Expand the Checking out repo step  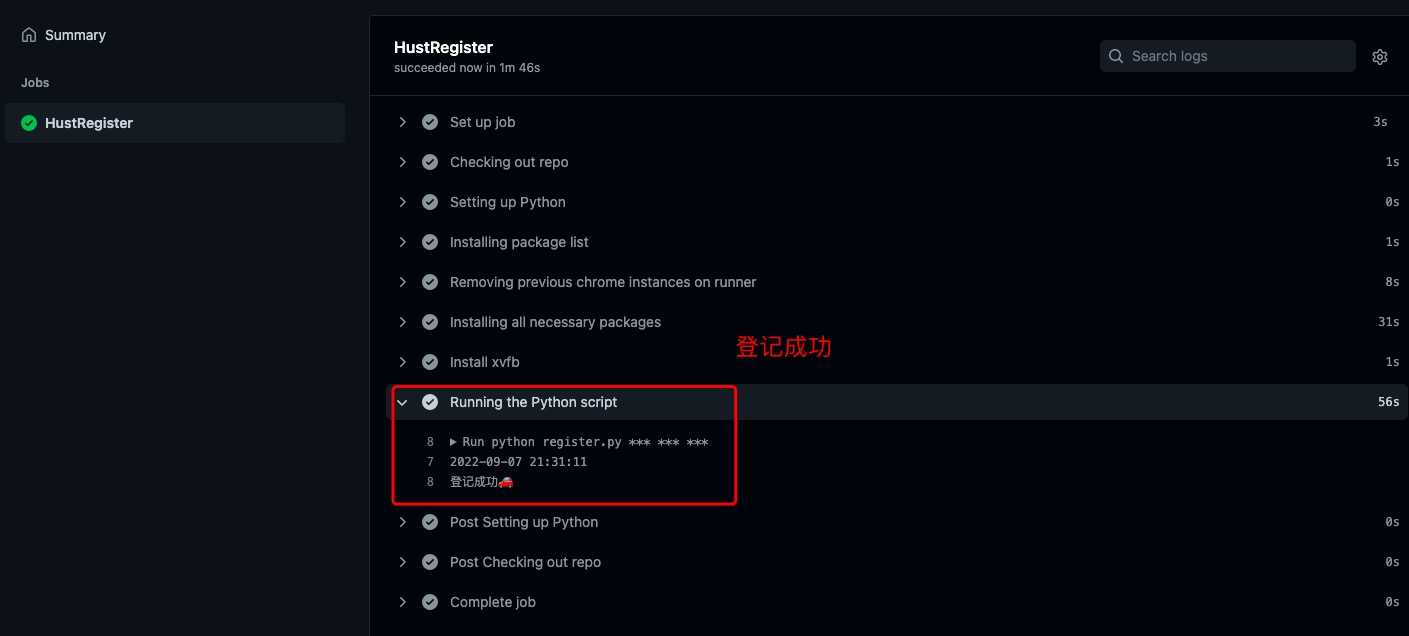point(403,161)
